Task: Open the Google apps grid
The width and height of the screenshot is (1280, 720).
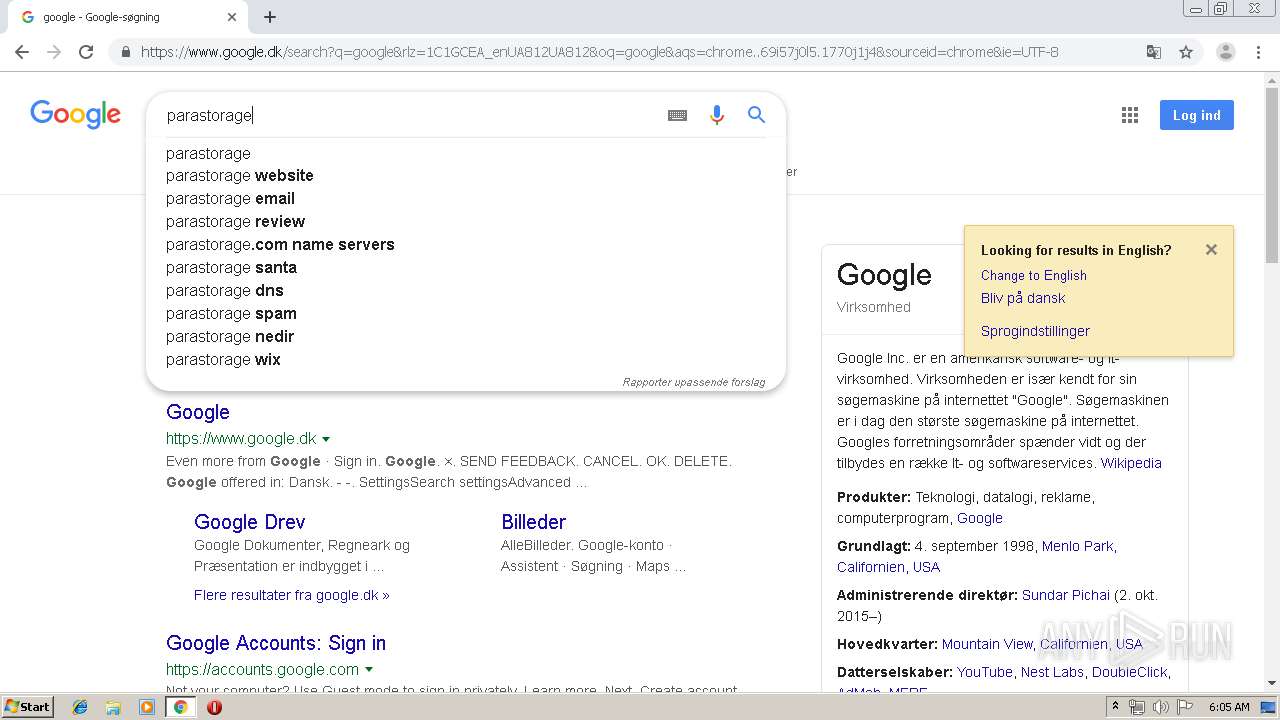Action: (x=1130, y=115)
